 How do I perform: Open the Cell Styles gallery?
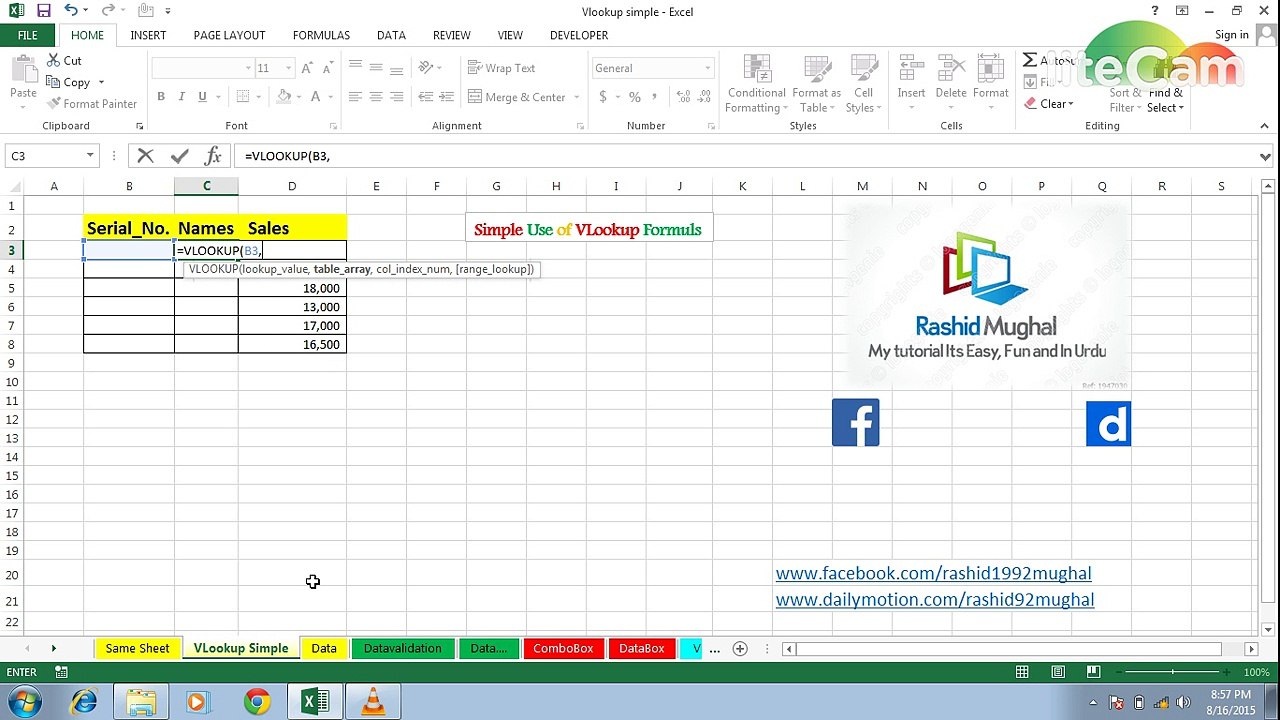click(863, 83)
